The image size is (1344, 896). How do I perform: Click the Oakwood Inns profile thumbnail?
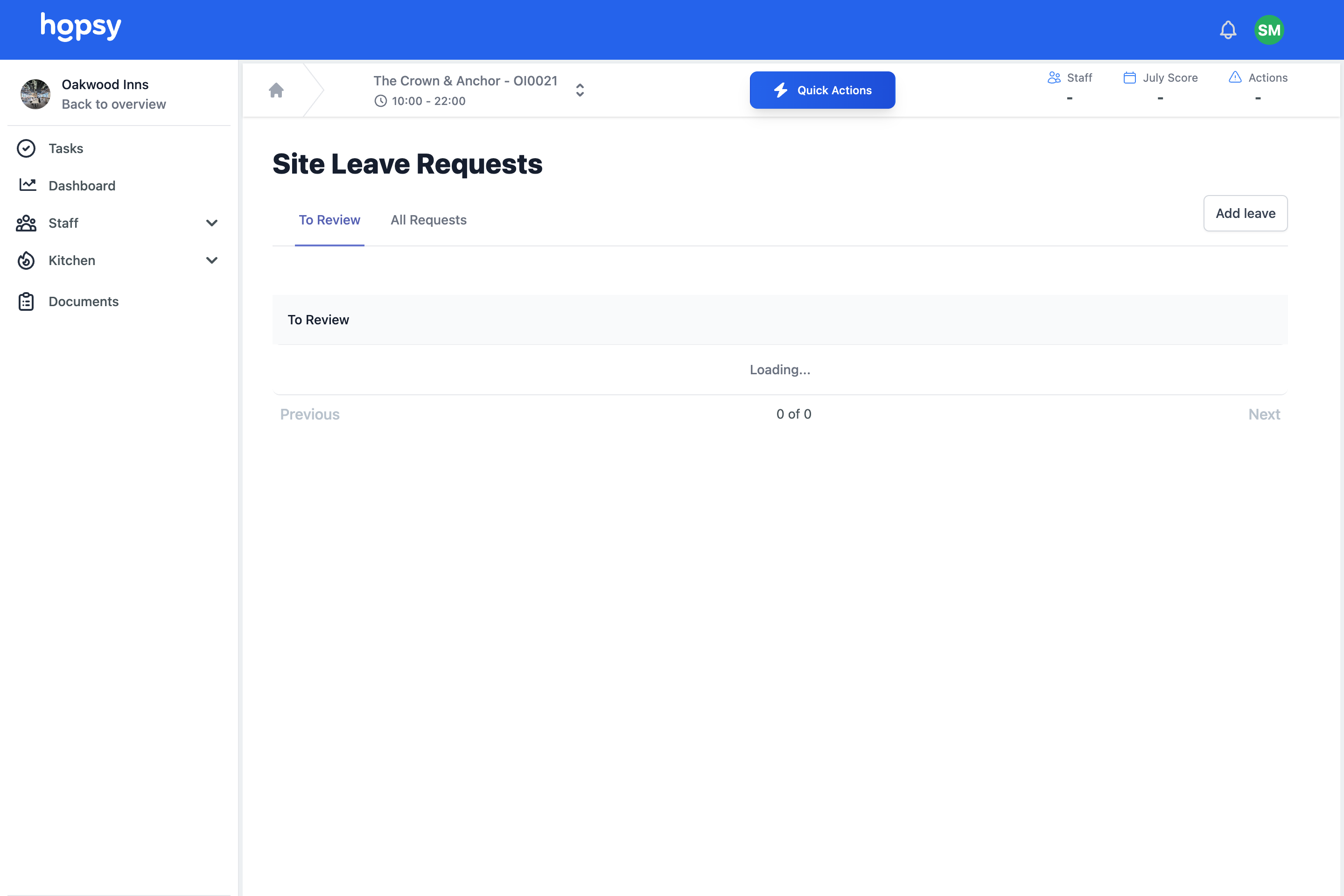pyautogui.click(x=35, y=94)
